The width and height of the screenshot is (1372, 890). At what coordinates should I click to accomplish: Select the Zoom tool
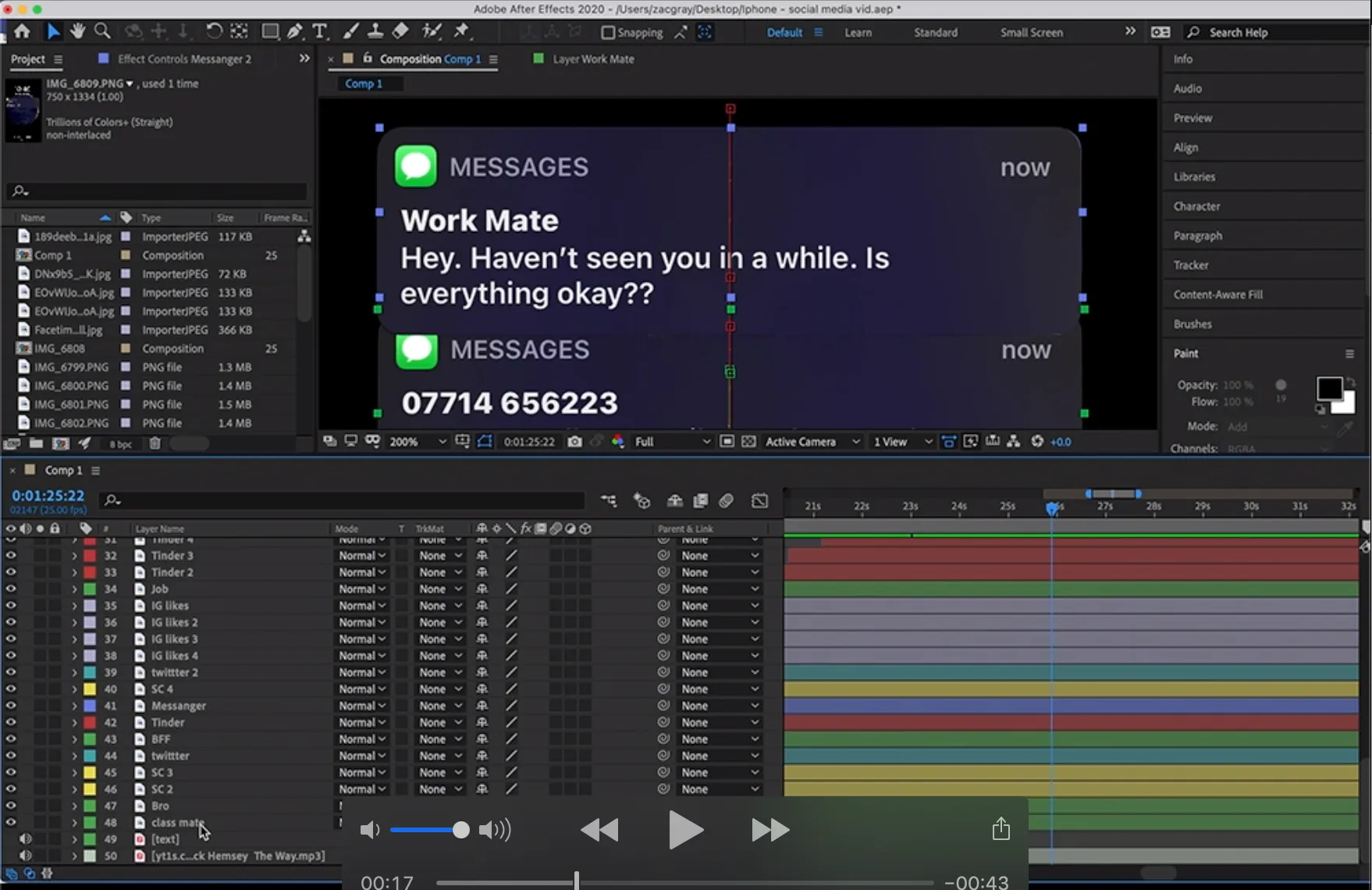102,31
